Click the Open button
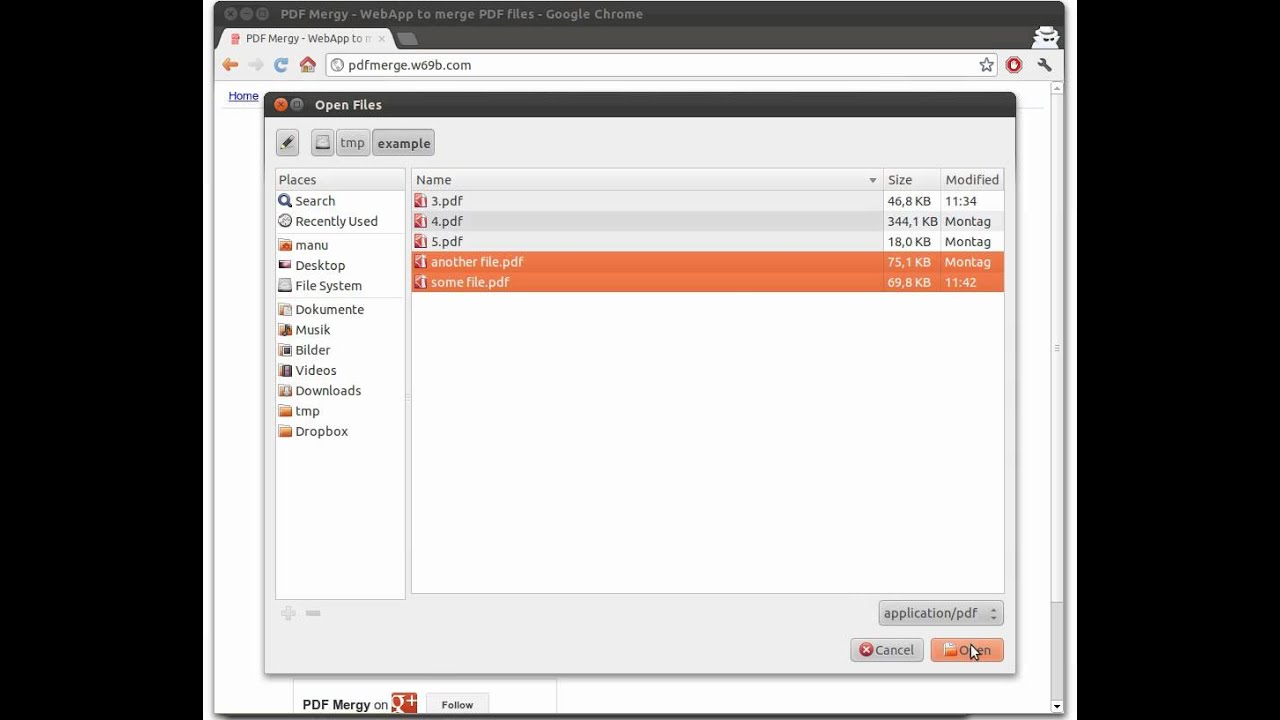The image size is (1280, 720). click(967, 650)
